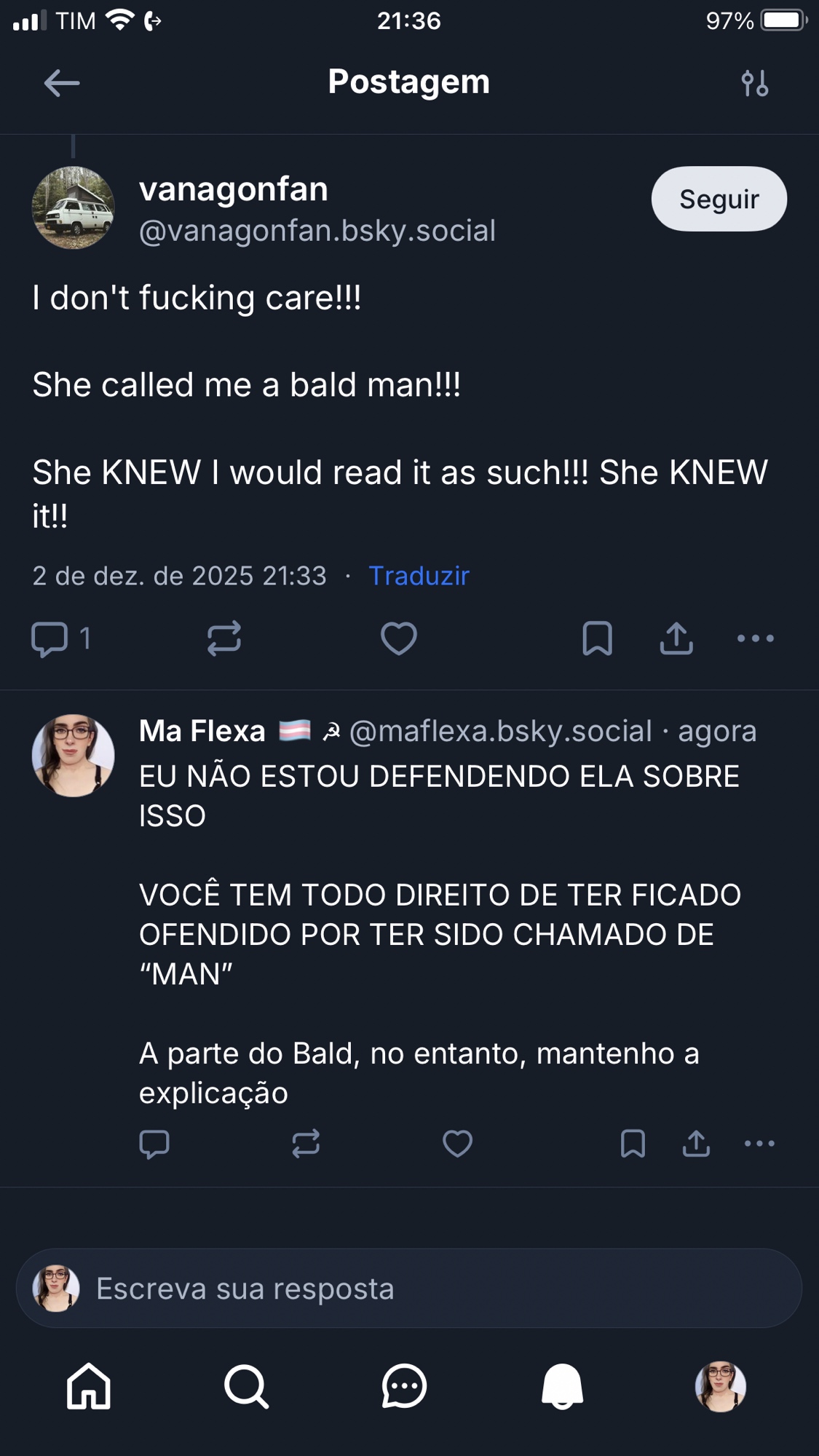Open more options for vanagonfan's post
The image size is (819, 1456).
click(x=755, y=638)
